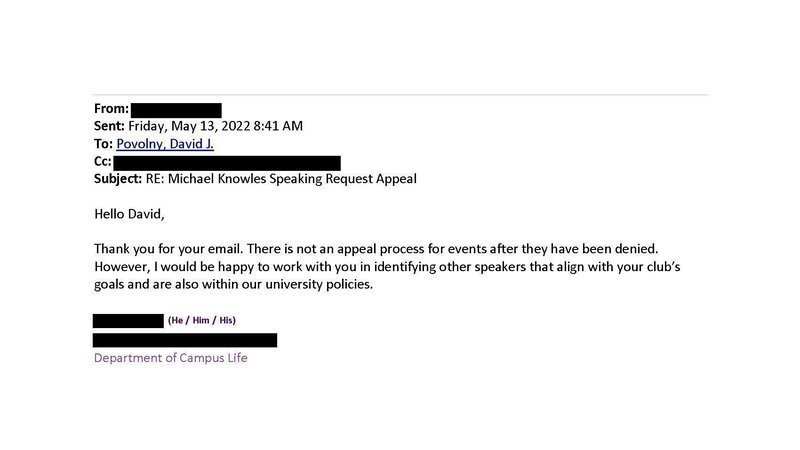800x450 pixels.
Task: Click the long redacted bar under the signature
Action: click(185, 340)
